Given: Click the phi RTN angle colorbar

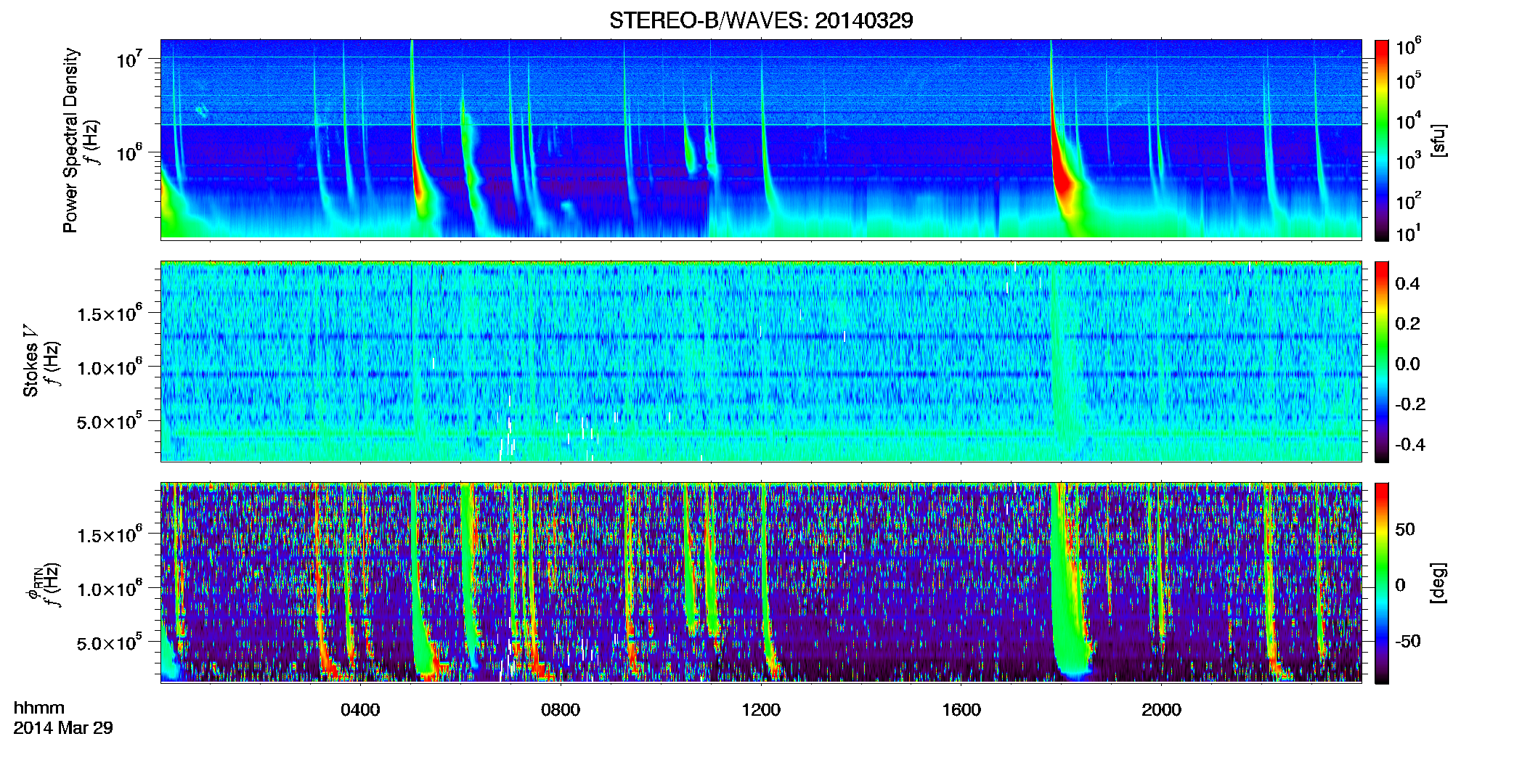Looking at the screenshot, I should pos(1382,583).
